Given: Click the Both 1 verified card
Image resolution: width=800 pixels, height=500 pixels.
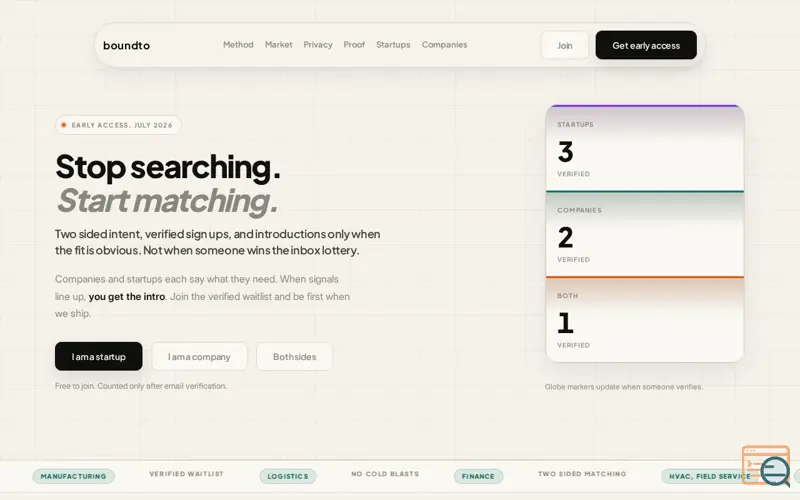Looking at the screenshot, I should click(x=645, y=320).
